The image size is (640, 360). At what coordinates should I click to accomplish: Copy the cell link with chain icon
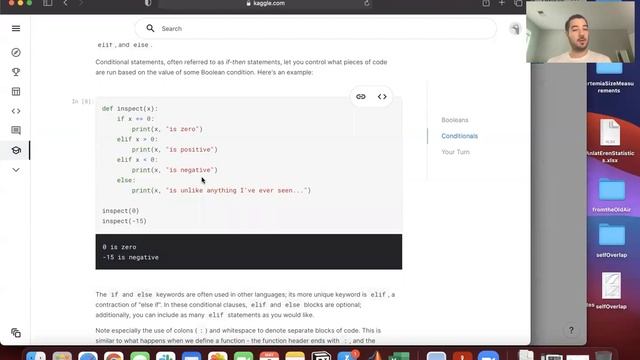tap(360, 97)
